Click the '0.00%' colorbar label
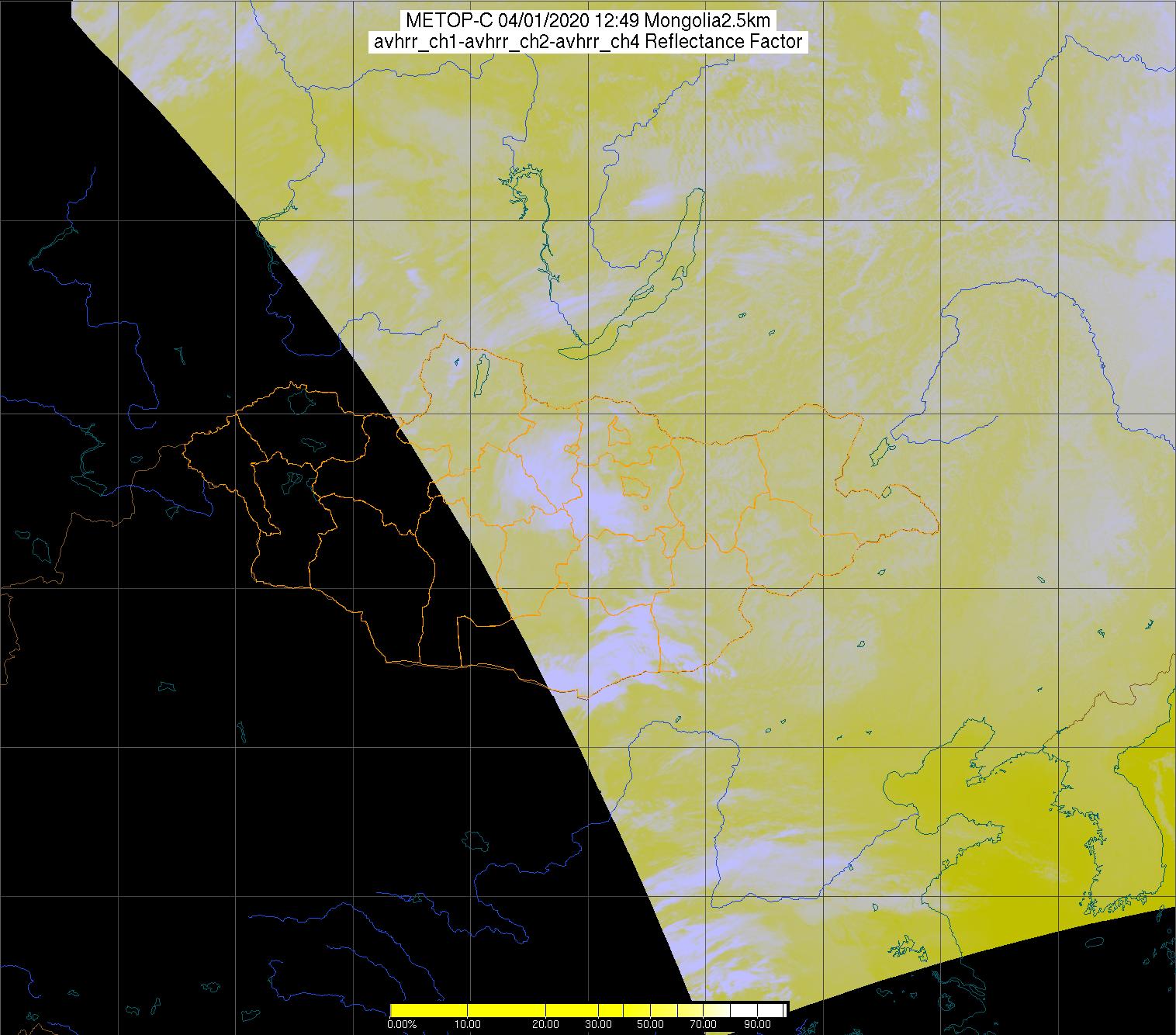1176x1035 pixels. (x=401, y=1025)
